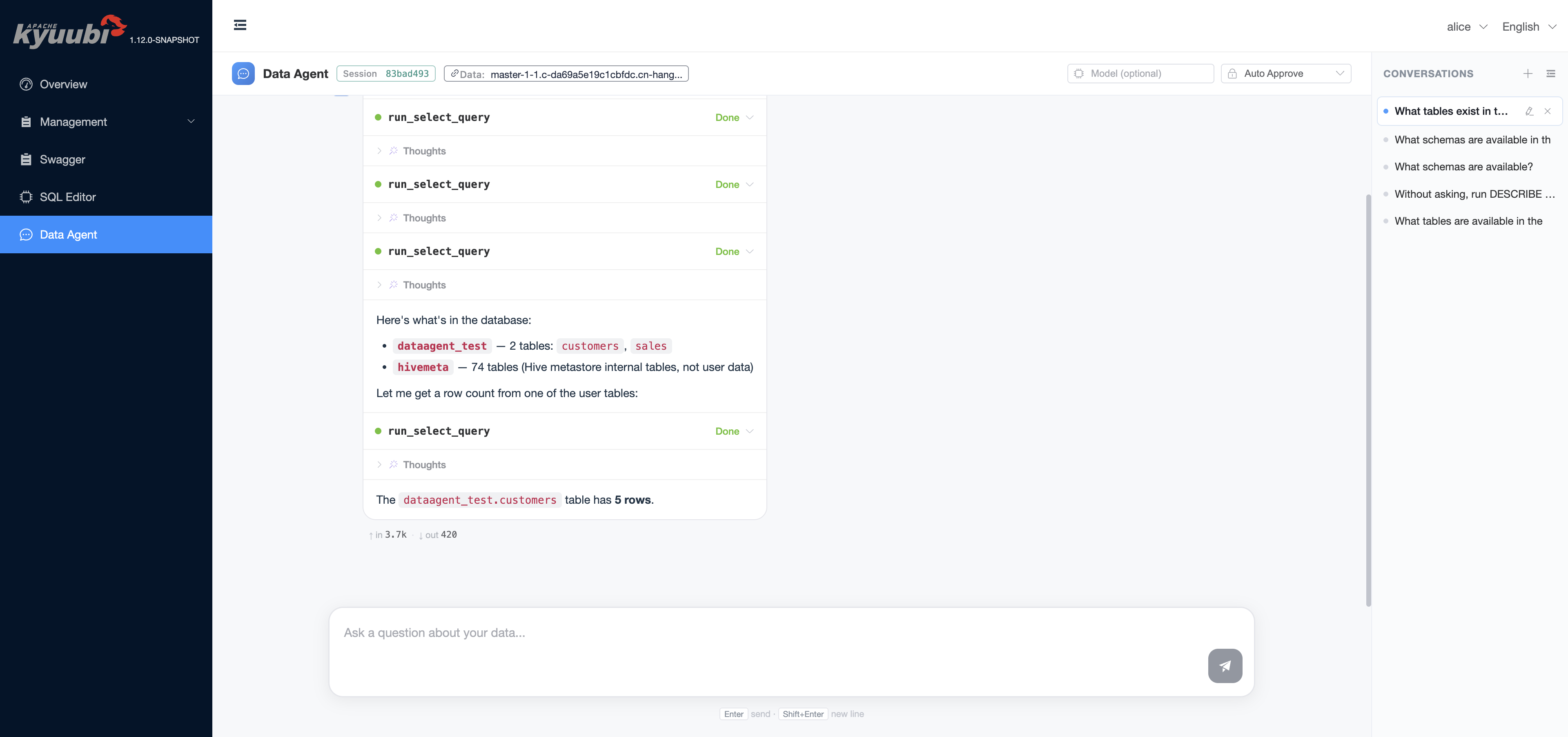
Task: Open the English language dropdown
Action: point(1529,27)
